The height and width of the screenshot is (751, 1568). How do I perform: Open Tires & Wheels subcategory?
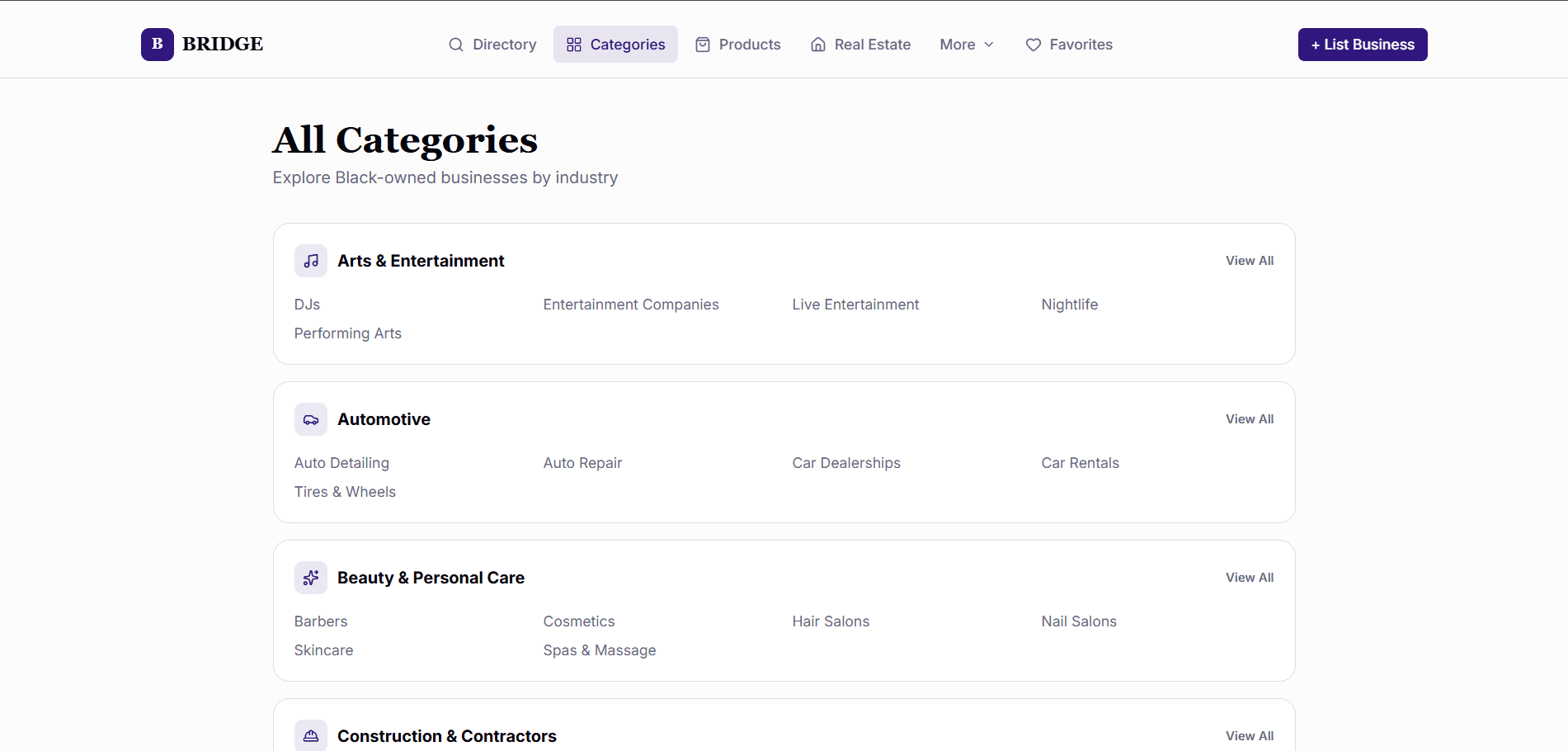coord(345,492)
